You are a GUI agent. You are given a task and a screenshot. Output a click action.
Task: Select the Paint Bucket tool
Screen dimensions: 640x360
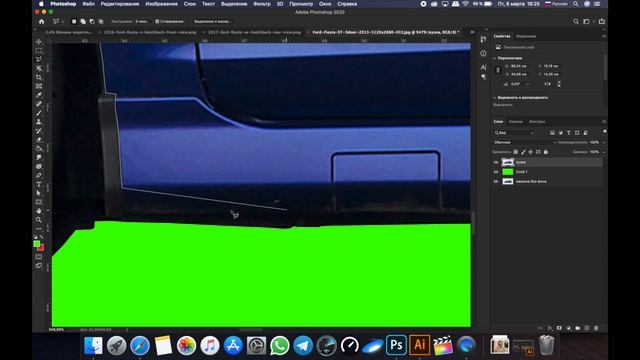coord(39,149)
